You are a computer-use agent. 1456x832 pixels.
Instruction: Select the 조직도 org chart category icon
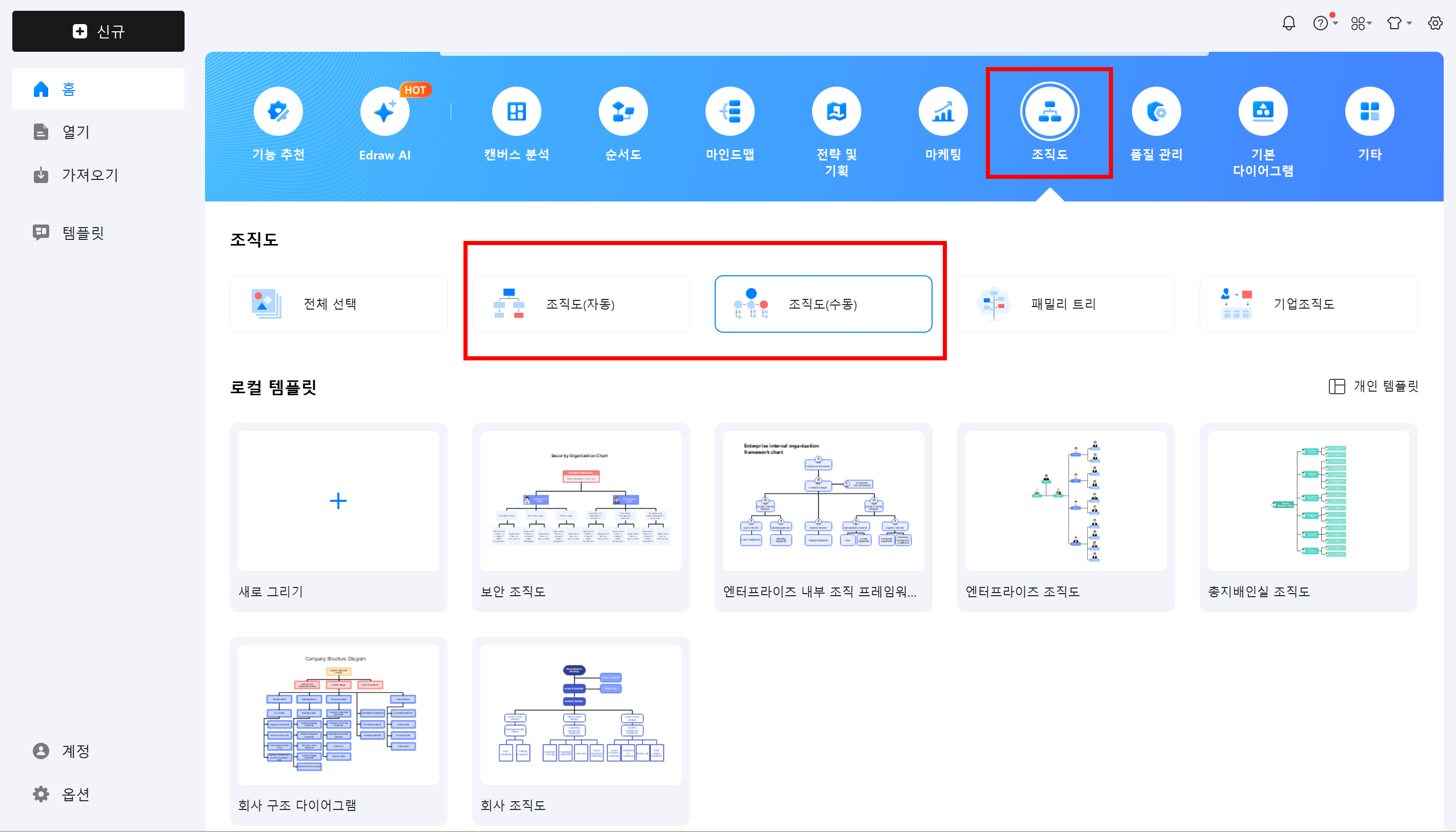click(x=1050, y=112)
